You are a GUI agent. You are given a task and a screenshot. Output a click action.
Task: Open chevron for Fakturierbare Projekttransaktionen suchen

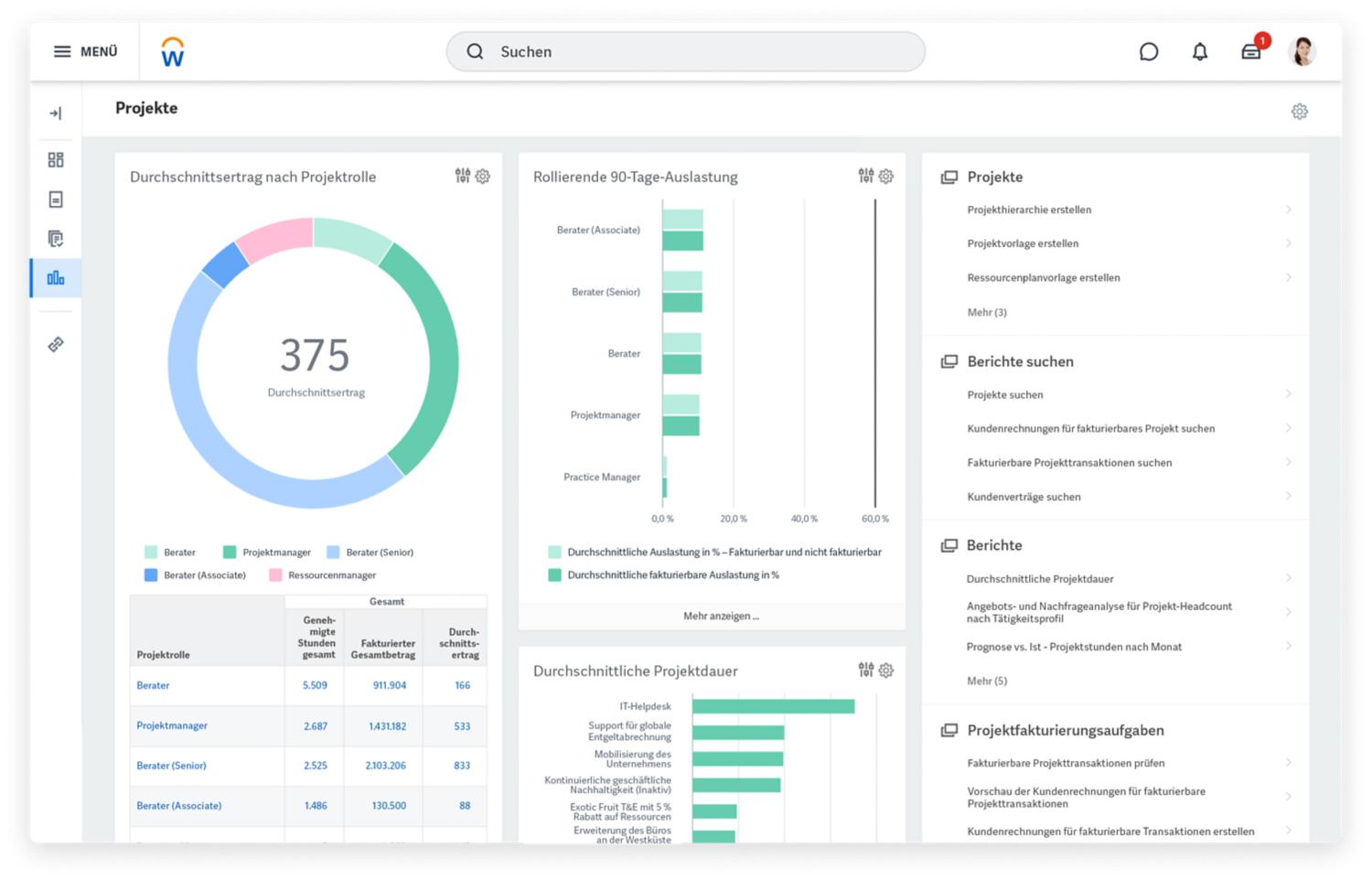[x=1289, y=462]
